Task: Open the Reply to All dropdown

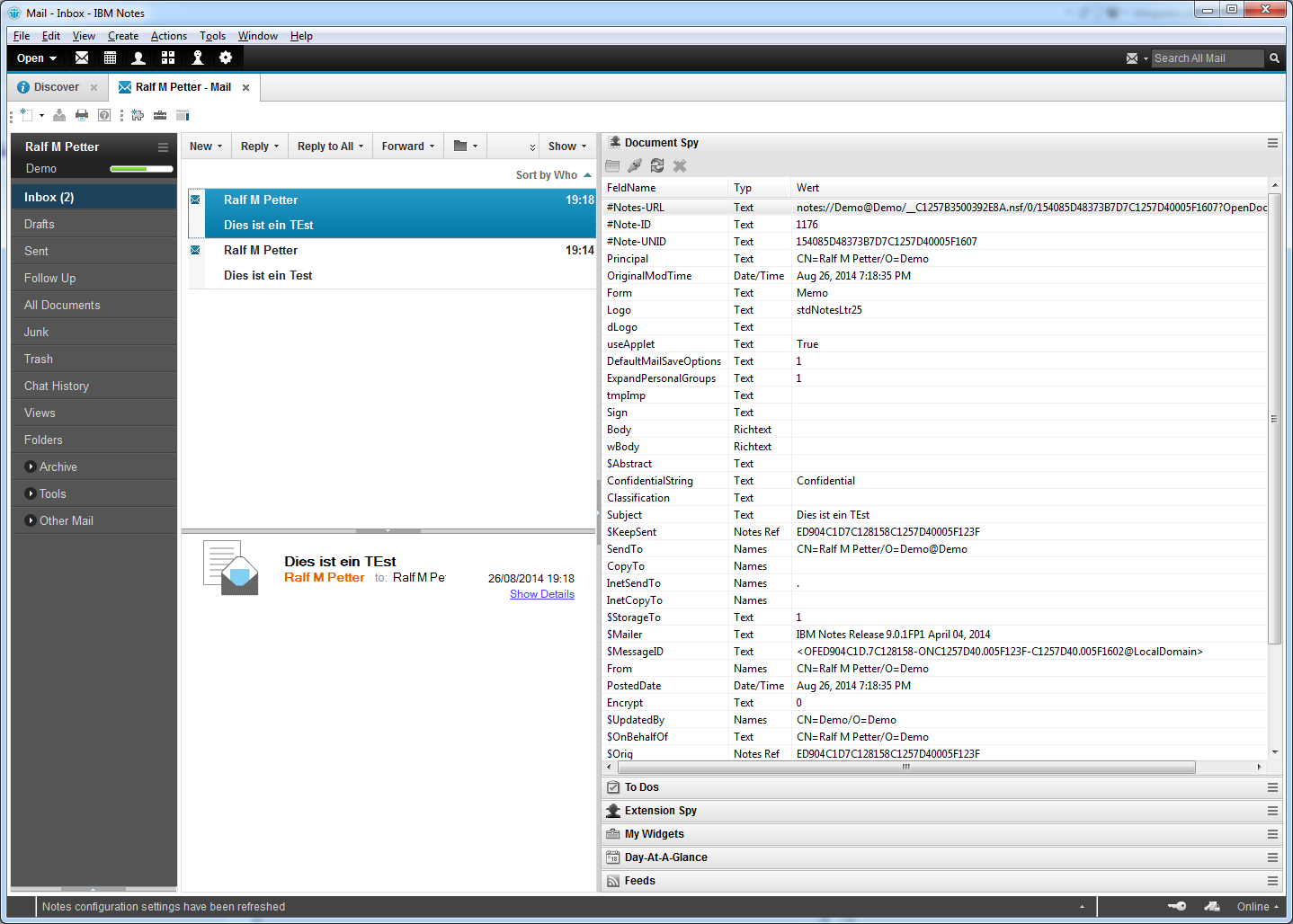Action: (x=330, y=147)
